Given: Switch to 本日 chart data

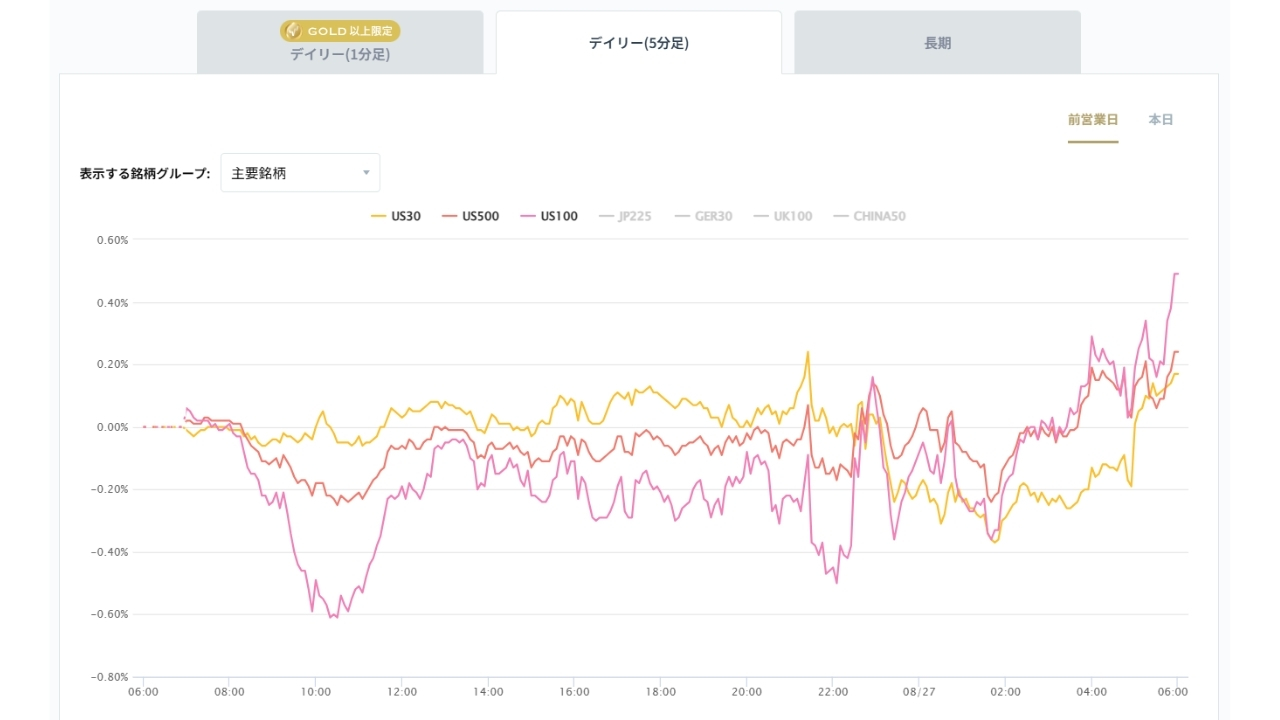Looking at the screenshot, I should tap(1161, 120).
